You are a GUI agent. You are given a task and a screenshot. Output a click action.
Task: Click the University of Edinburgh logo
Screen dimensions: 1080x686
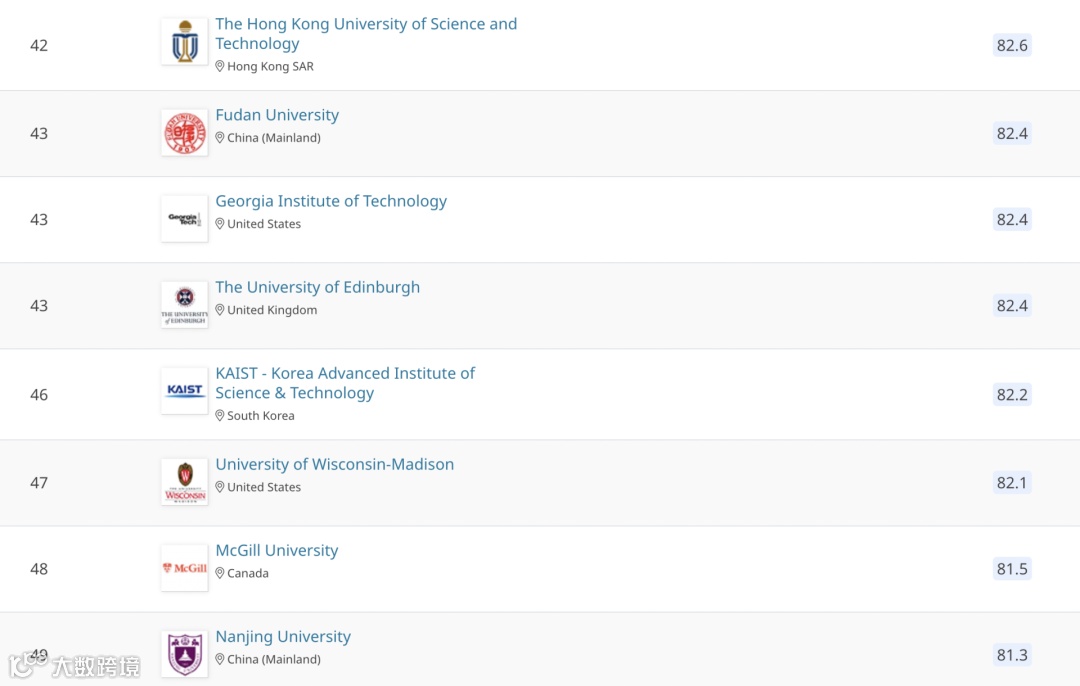[185, 305]
